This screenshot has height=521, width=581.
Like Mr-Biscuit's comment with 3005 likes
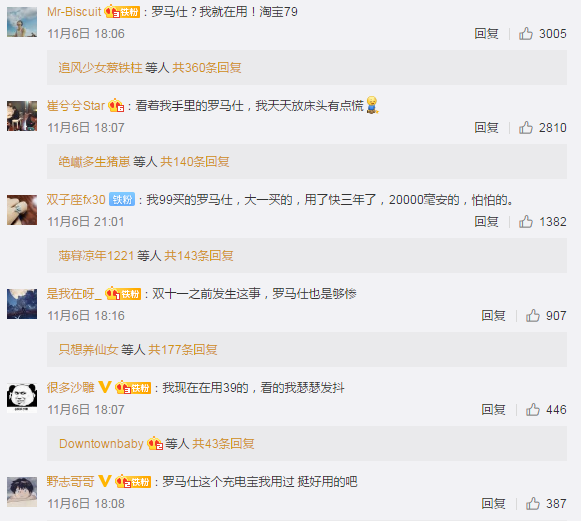pos(525,34)
